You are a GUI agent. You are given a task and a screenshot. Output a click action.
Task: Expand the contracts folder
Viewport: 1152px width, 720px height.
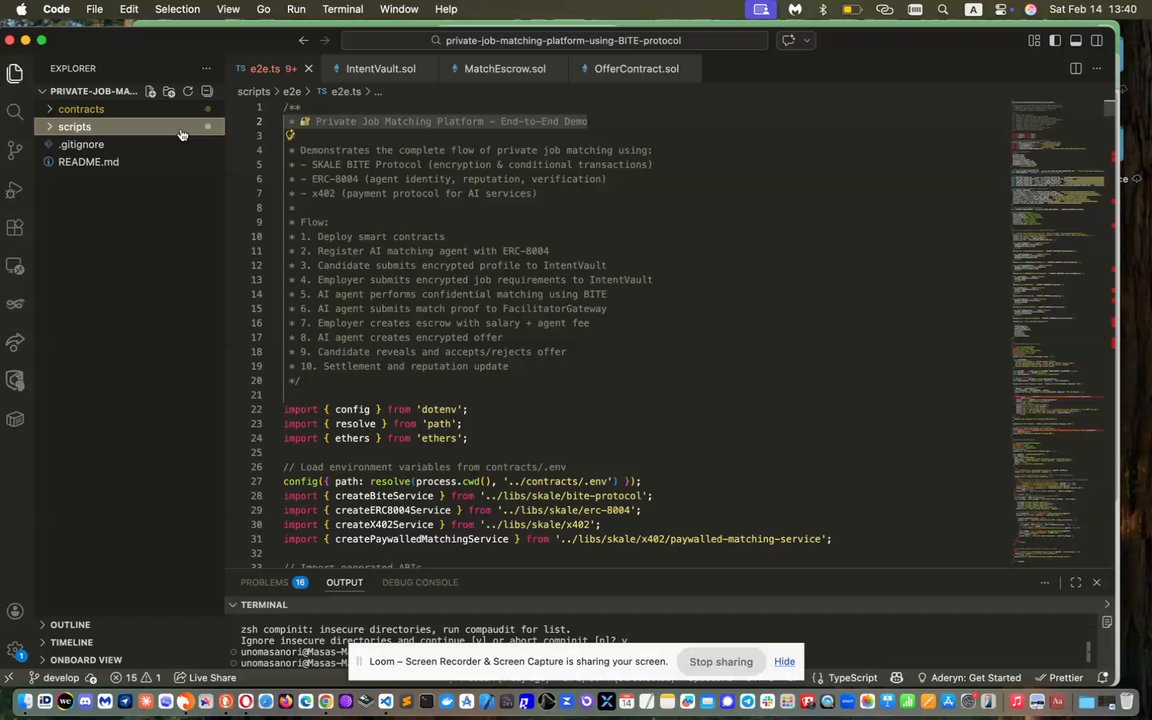tap(129, 109)
